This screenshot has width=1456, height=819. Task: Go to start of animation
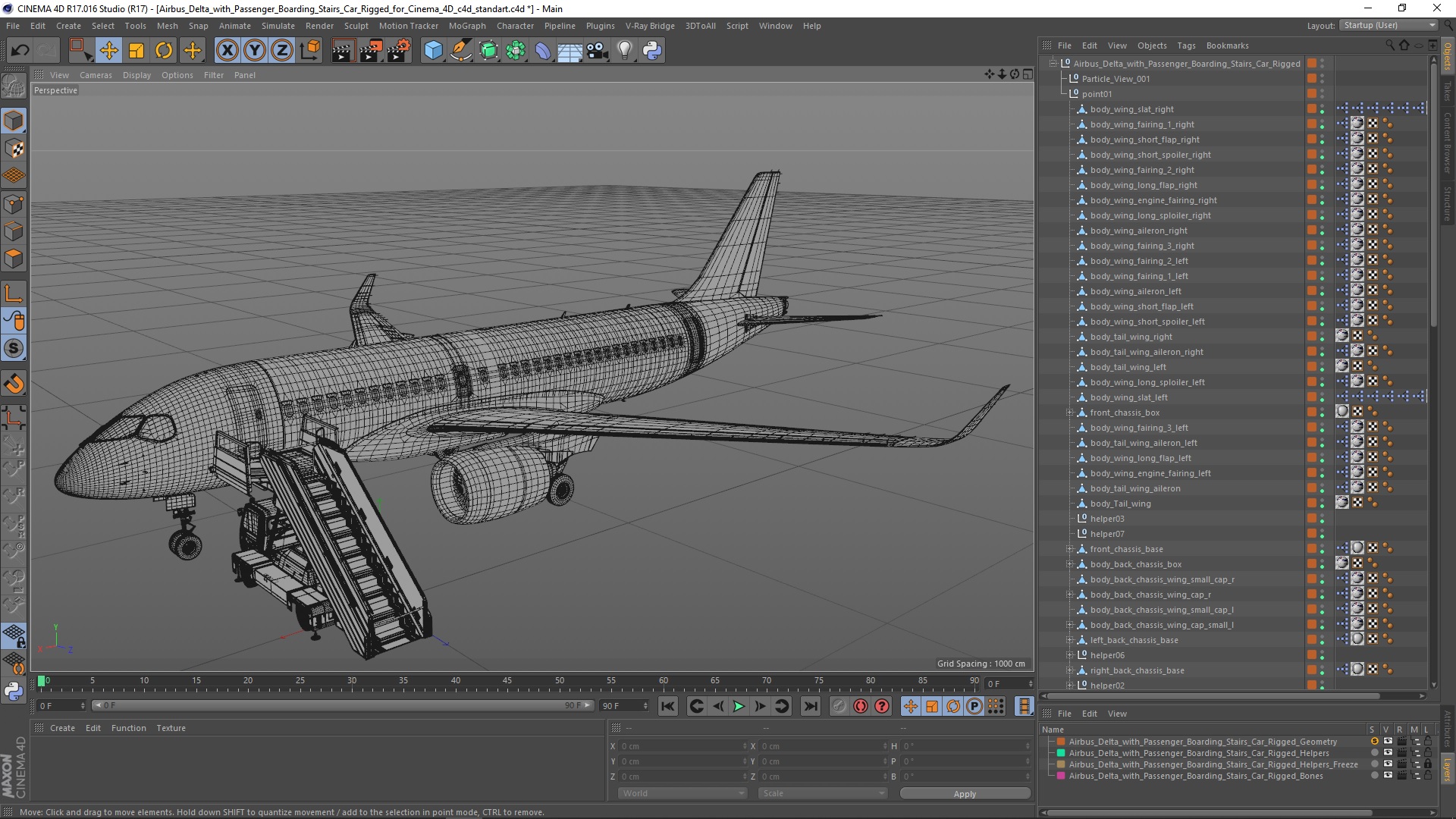click(667, 706)
